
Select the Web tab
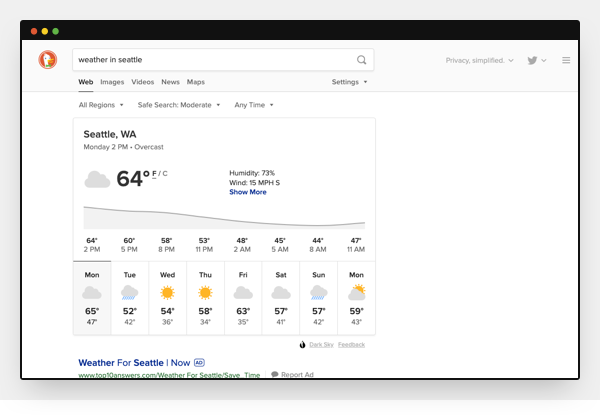pos(86,82)
